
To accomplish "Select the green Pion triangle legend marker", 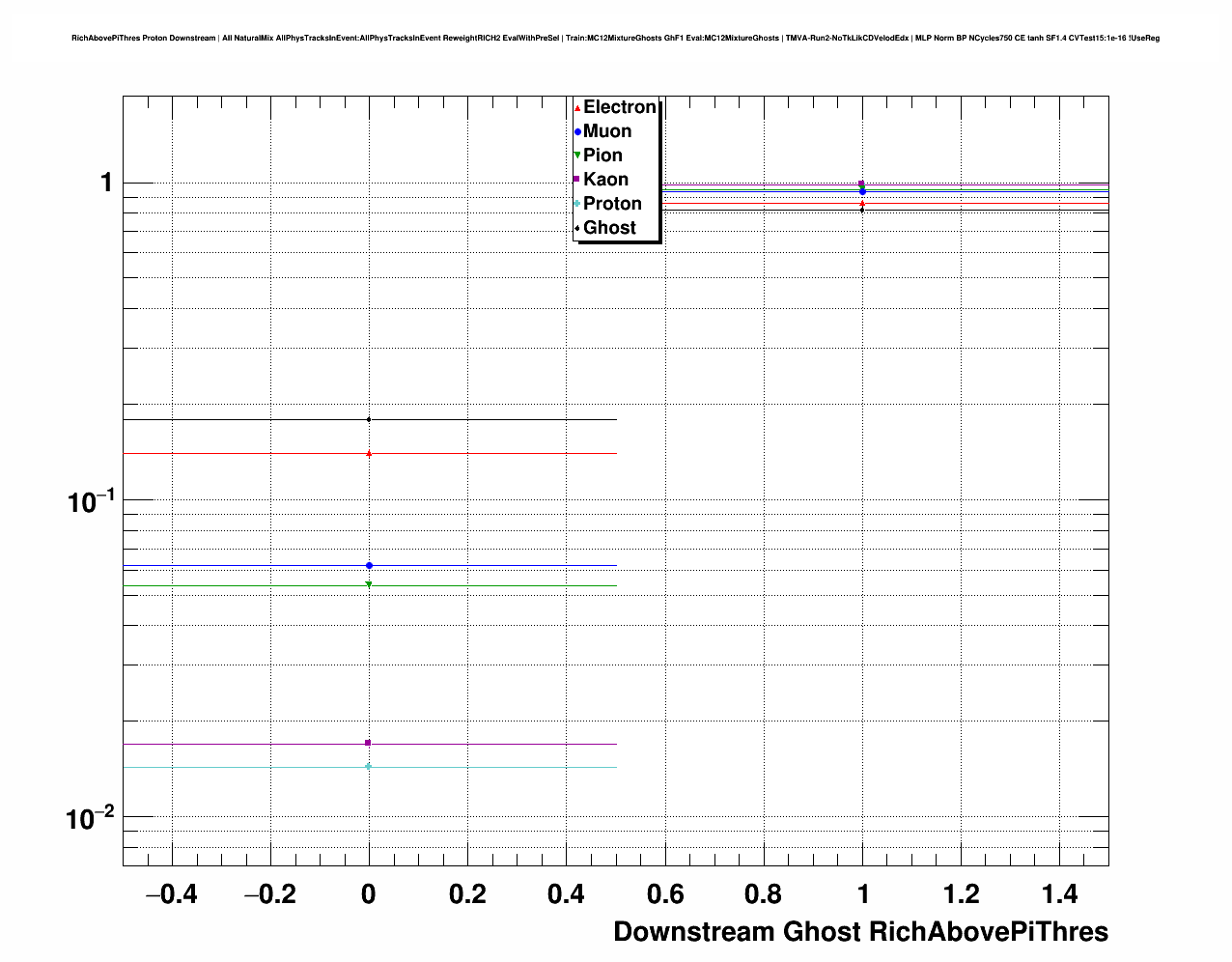I will tap(577, 156).
